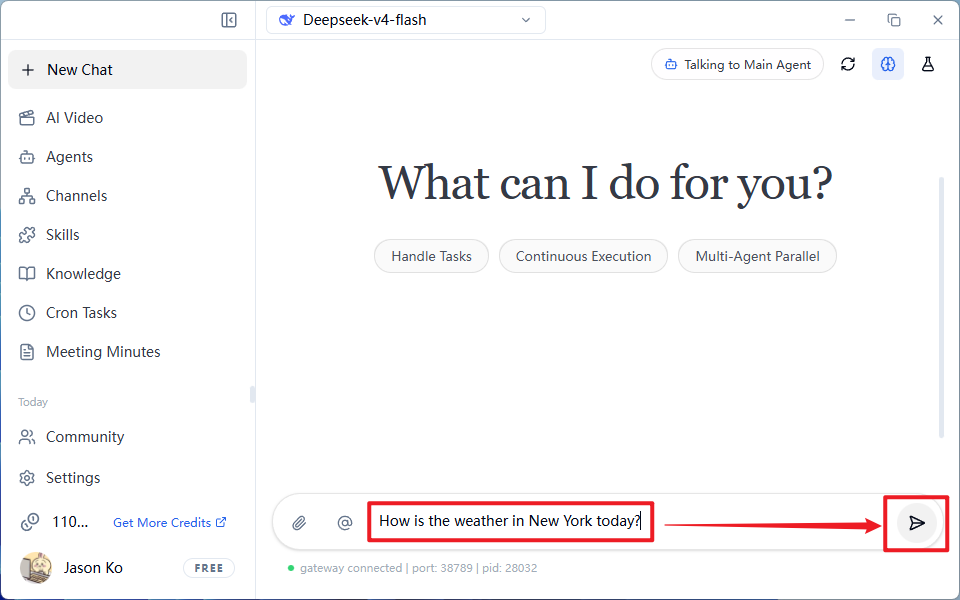Image resolution: width=960 pixels, height=600 pixels.
Task: Choose the Multi-Agent Parallel suggestion
Action: pyautogui.click(x=757, y=256)
